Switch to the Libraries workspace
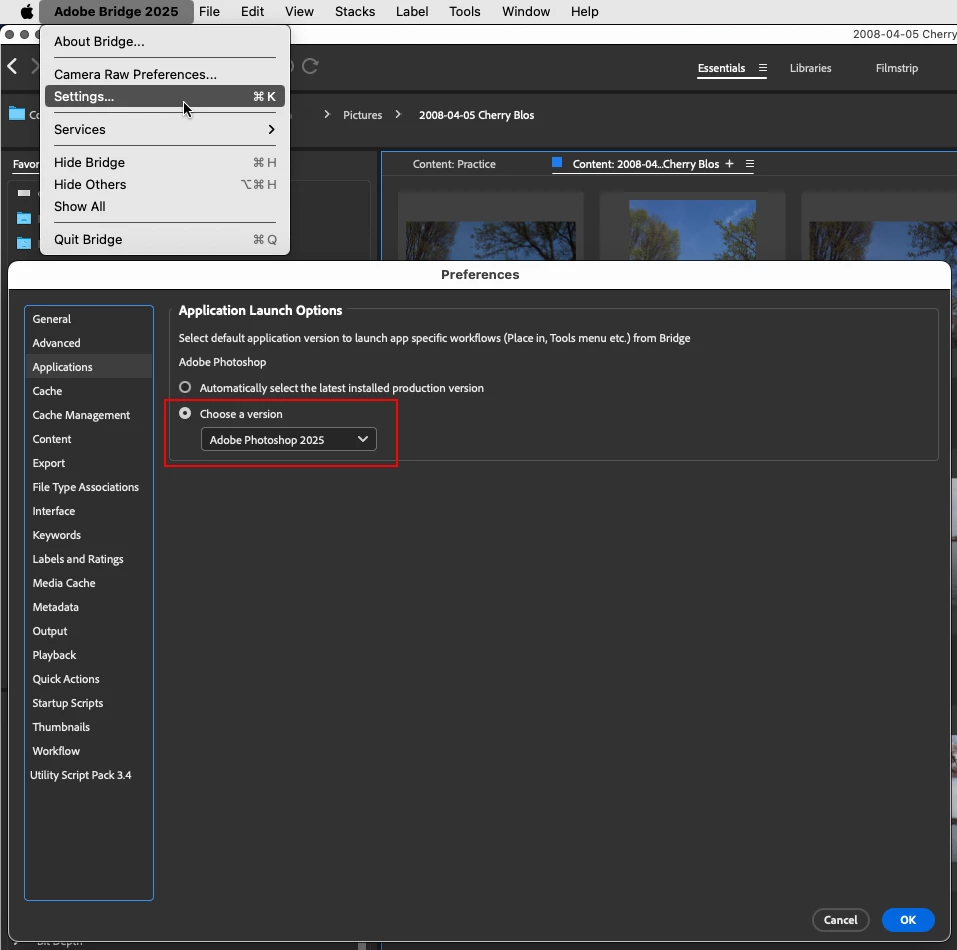The width and height of the screenshot is (957, 950). point(810,68)
